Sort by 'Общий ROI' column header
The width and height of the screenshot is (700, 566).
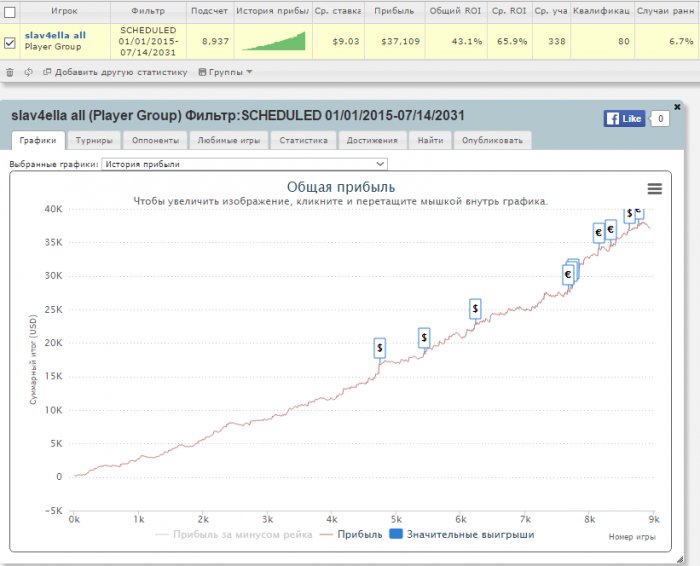click(456, 12)
